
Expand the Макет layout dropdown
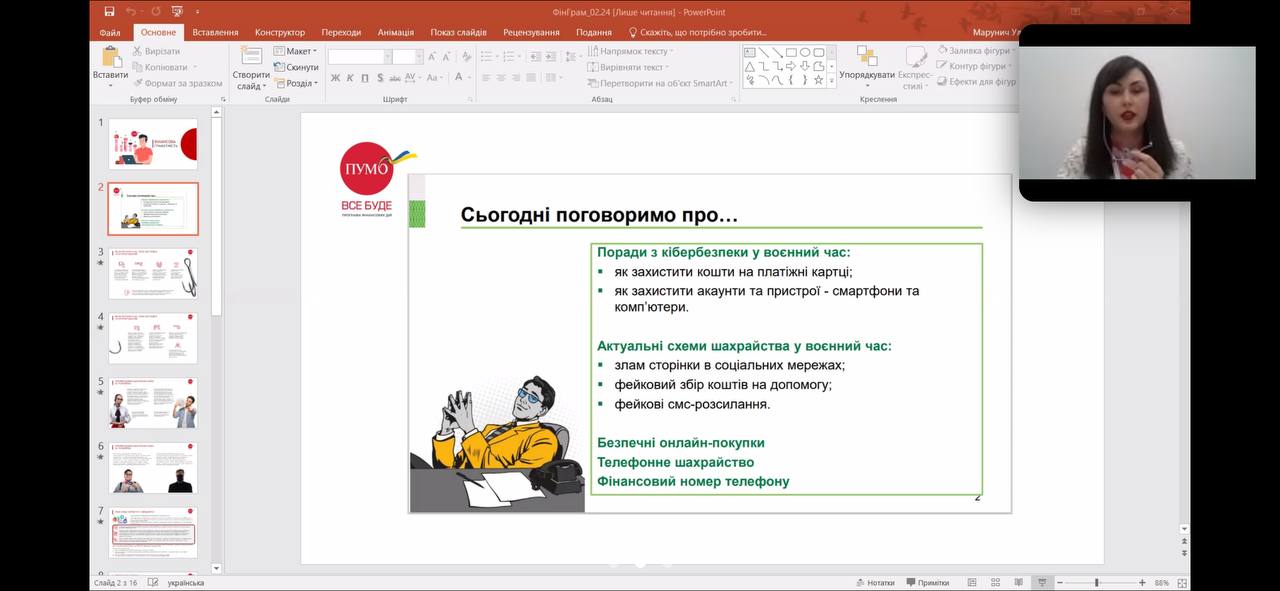point(295,51)
